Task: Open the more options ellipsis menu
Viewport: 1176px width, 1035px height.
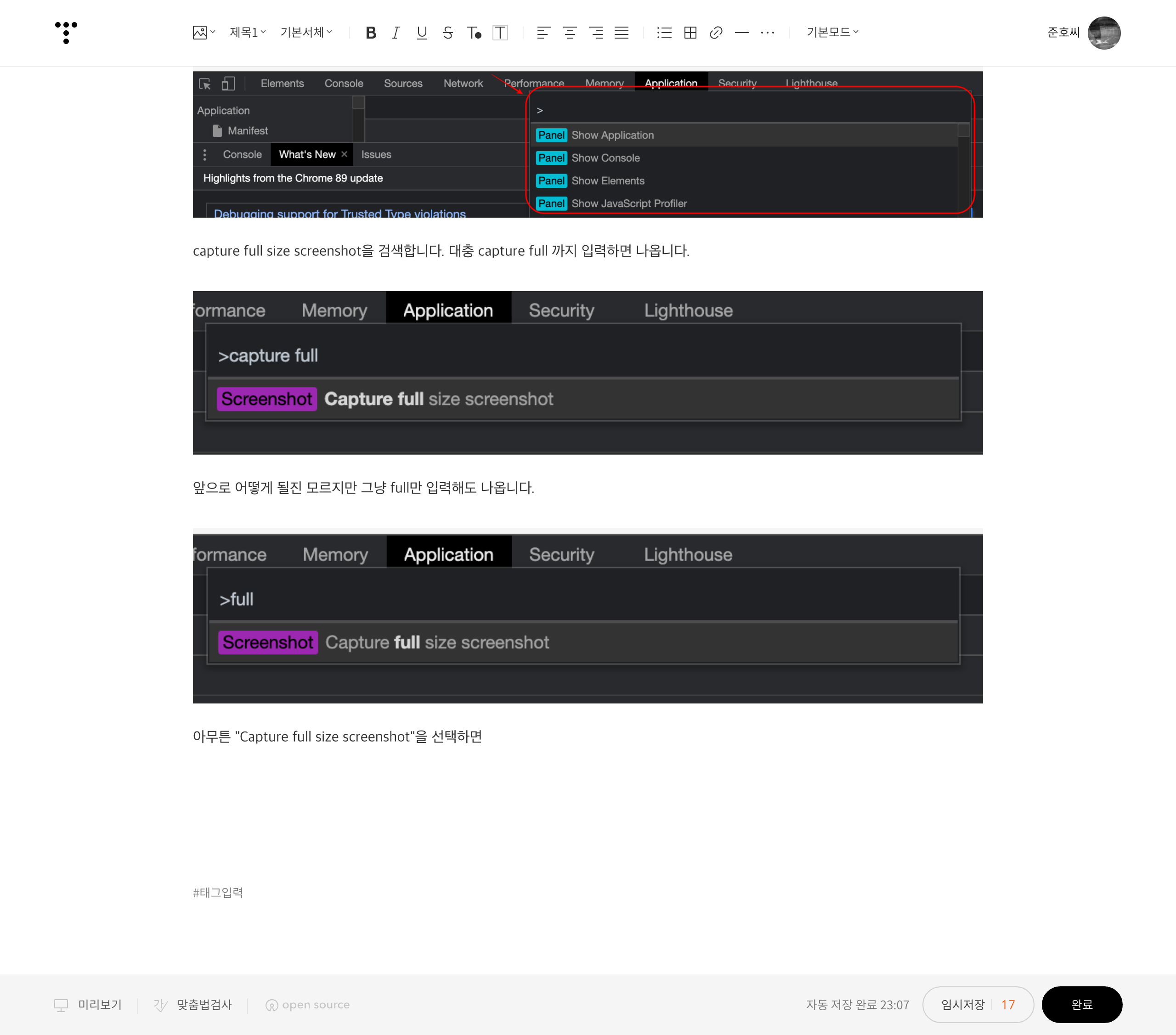Action: (768, 33)
